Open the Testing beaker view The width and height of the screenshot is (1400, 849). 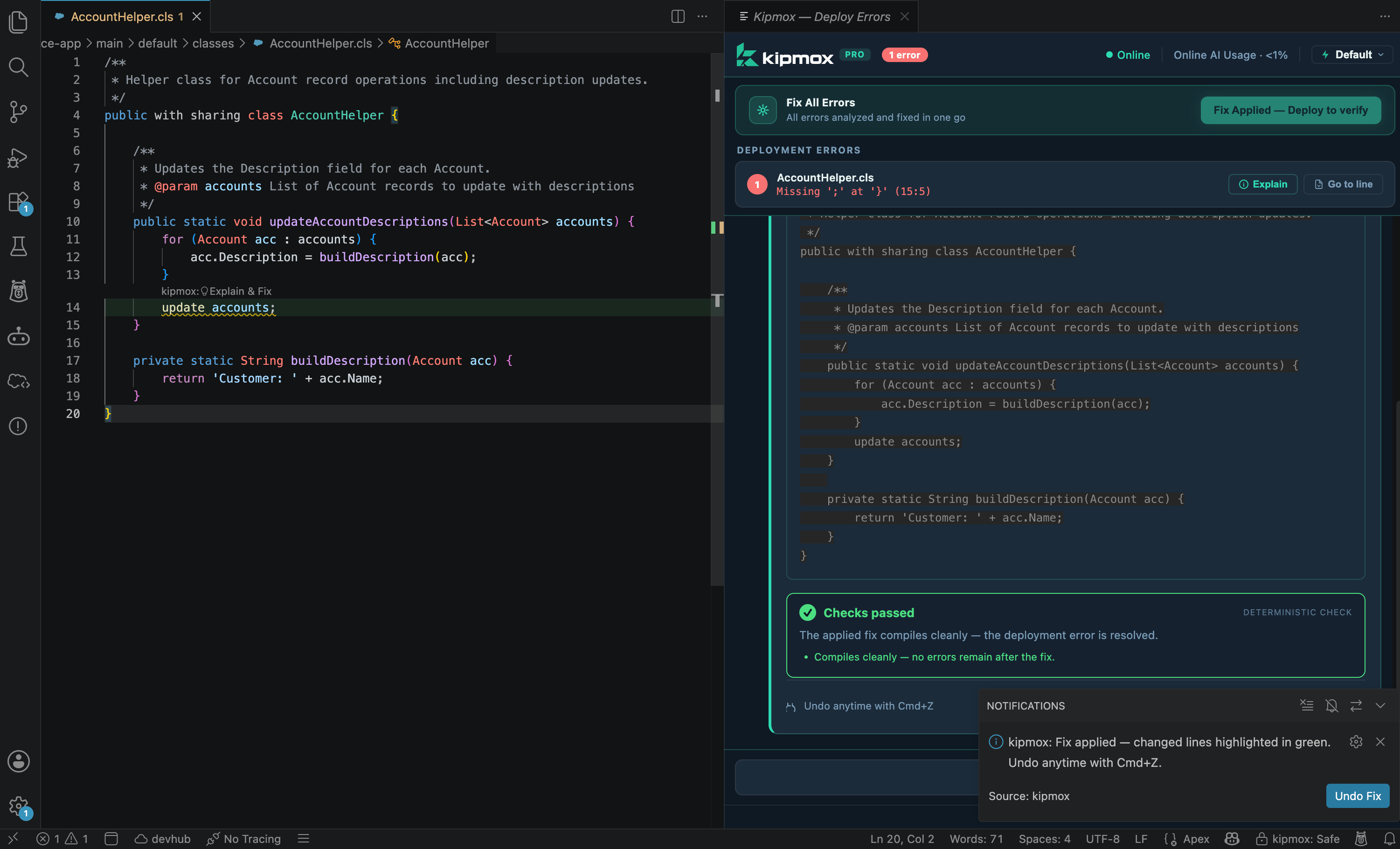(19, 247)
